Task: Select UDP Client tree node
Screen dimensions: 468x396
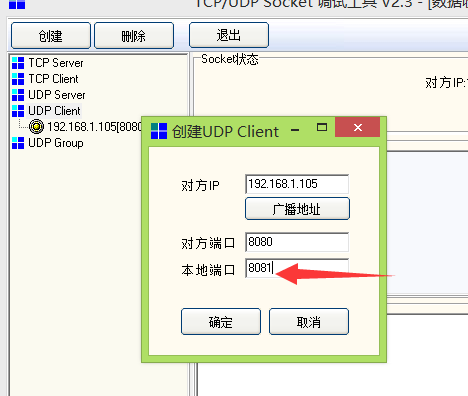Action: click(54, 111)
